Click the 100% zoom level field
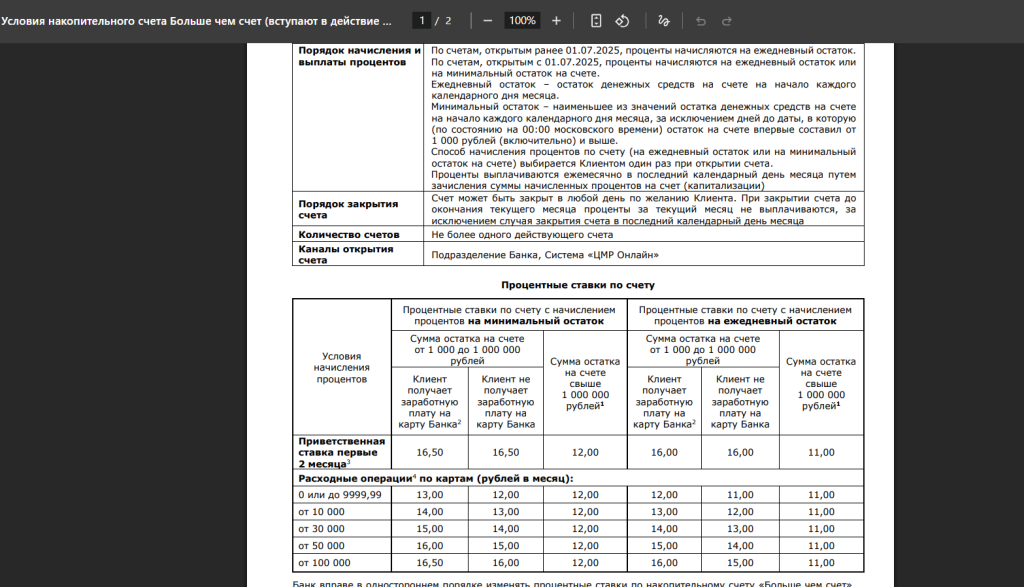1024x587 pixels. pos(522,21)
